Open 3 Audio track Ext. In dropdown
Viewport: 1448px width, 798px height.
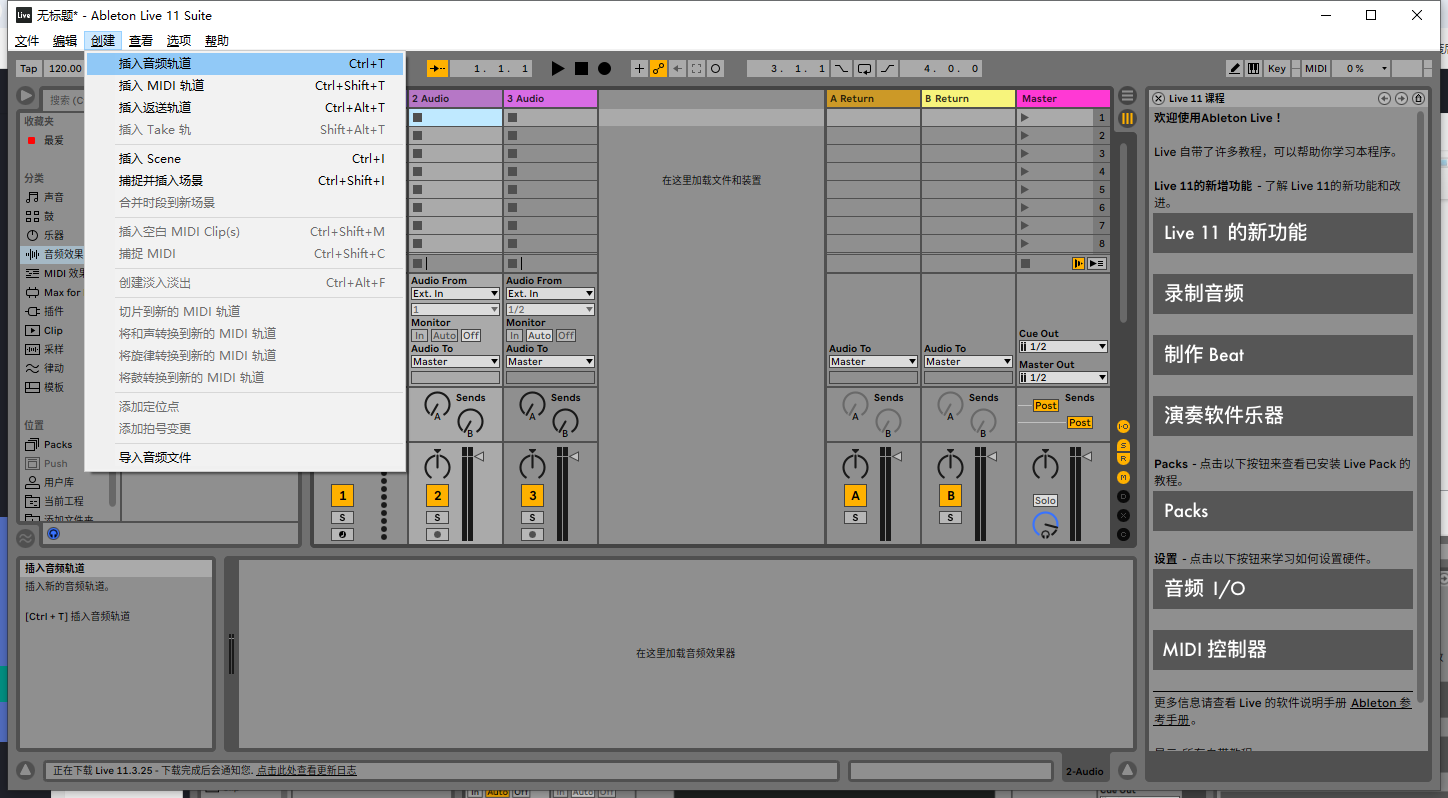tap(550, 294)
